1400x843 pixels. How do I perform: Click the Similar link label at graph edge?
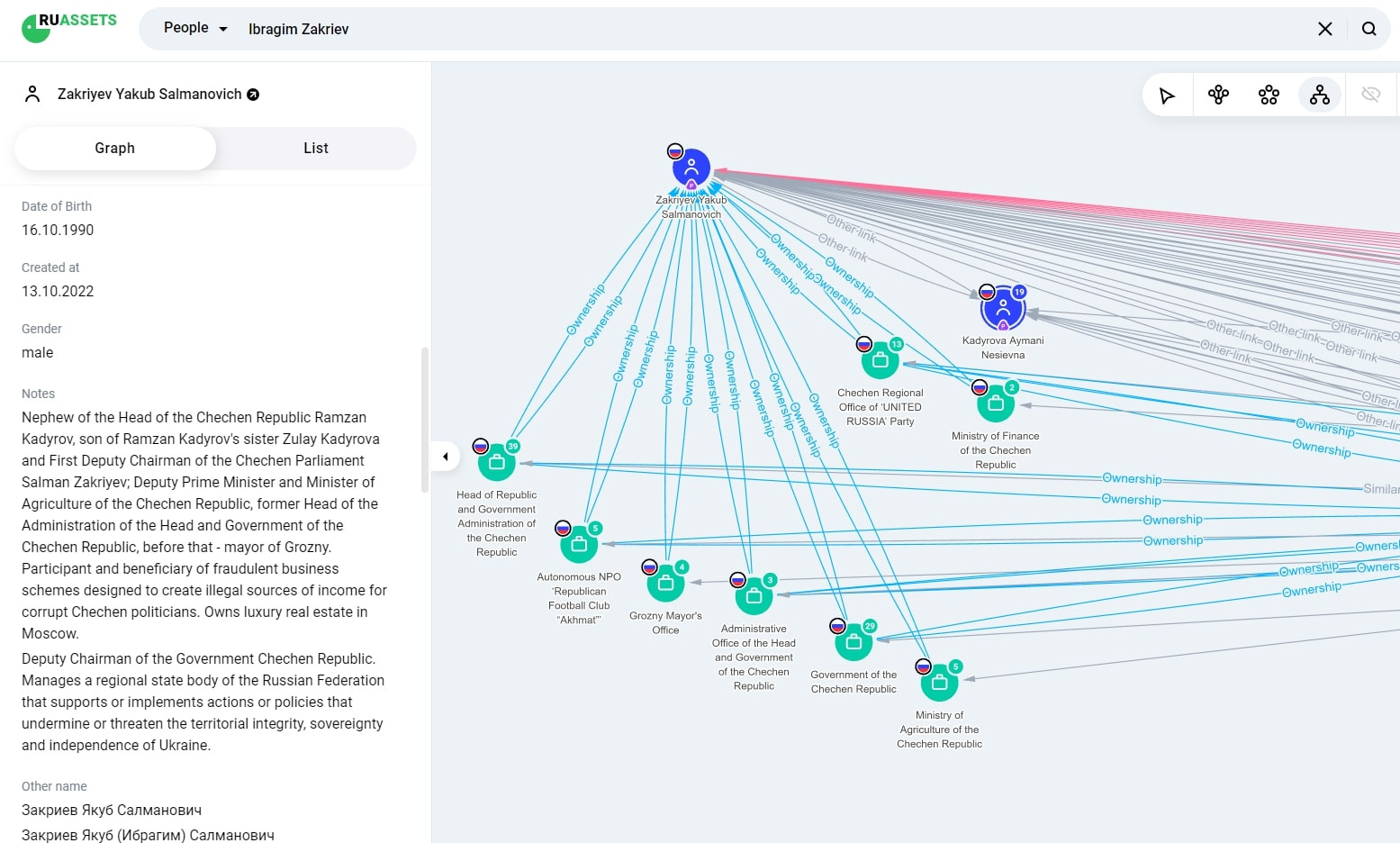pos(1381,488)
